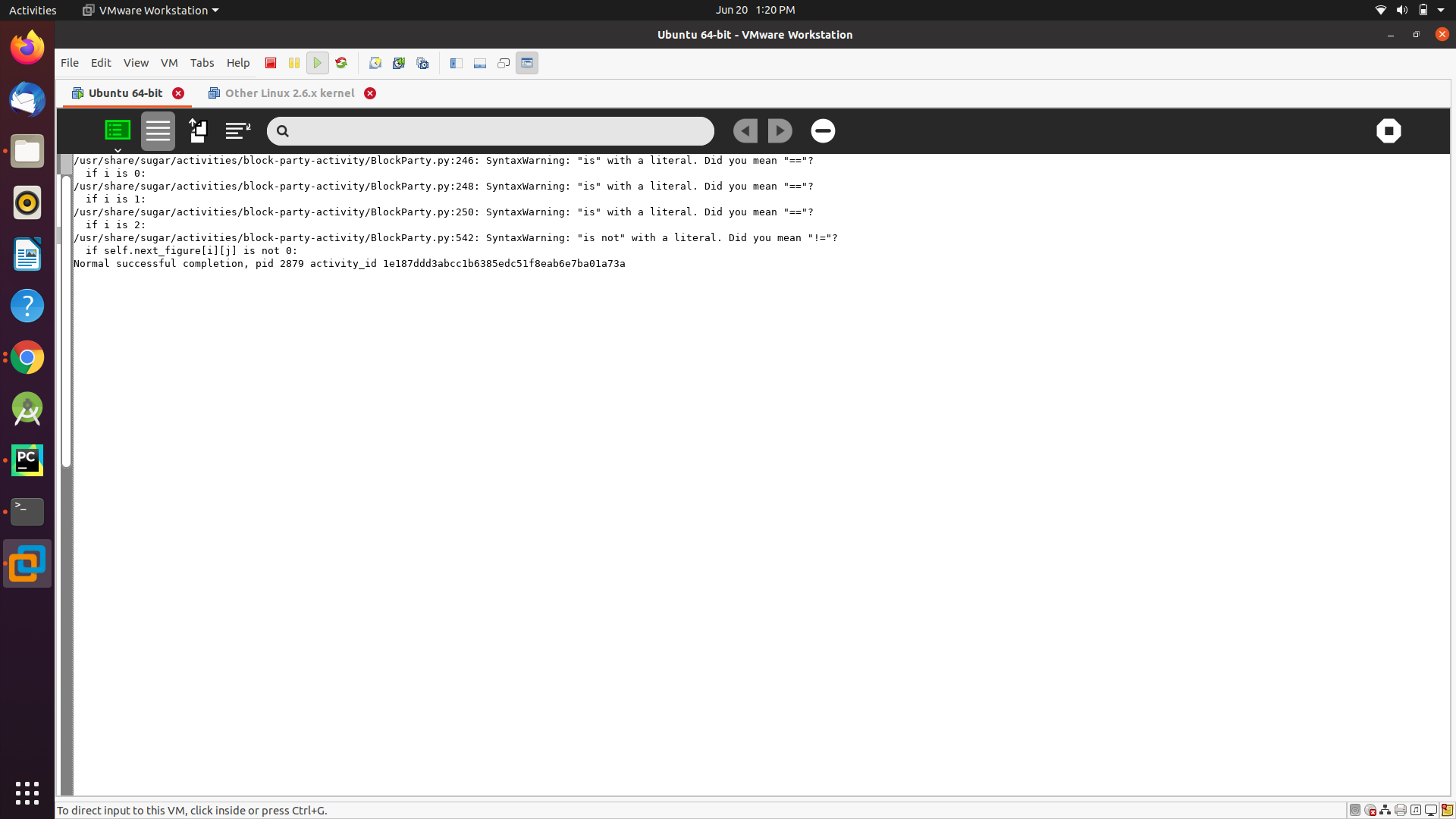Expand the activity options chevron below the Log icon

[x=118, y=150]
